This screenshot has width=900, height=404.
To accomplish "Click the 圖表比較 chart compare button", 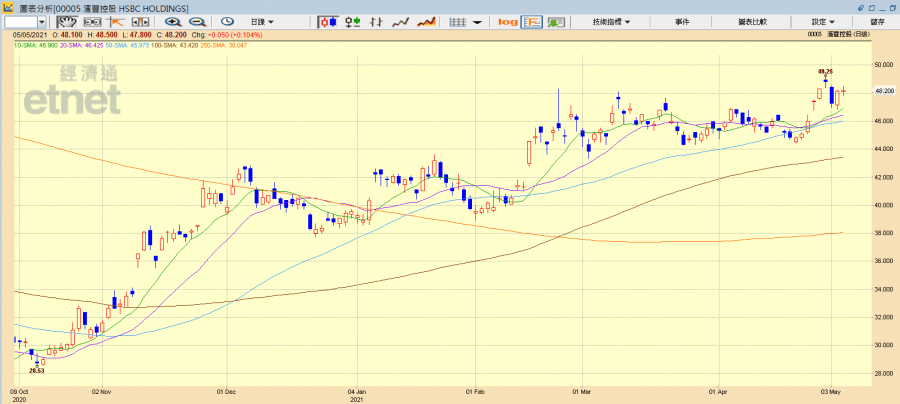I will 752,21.
